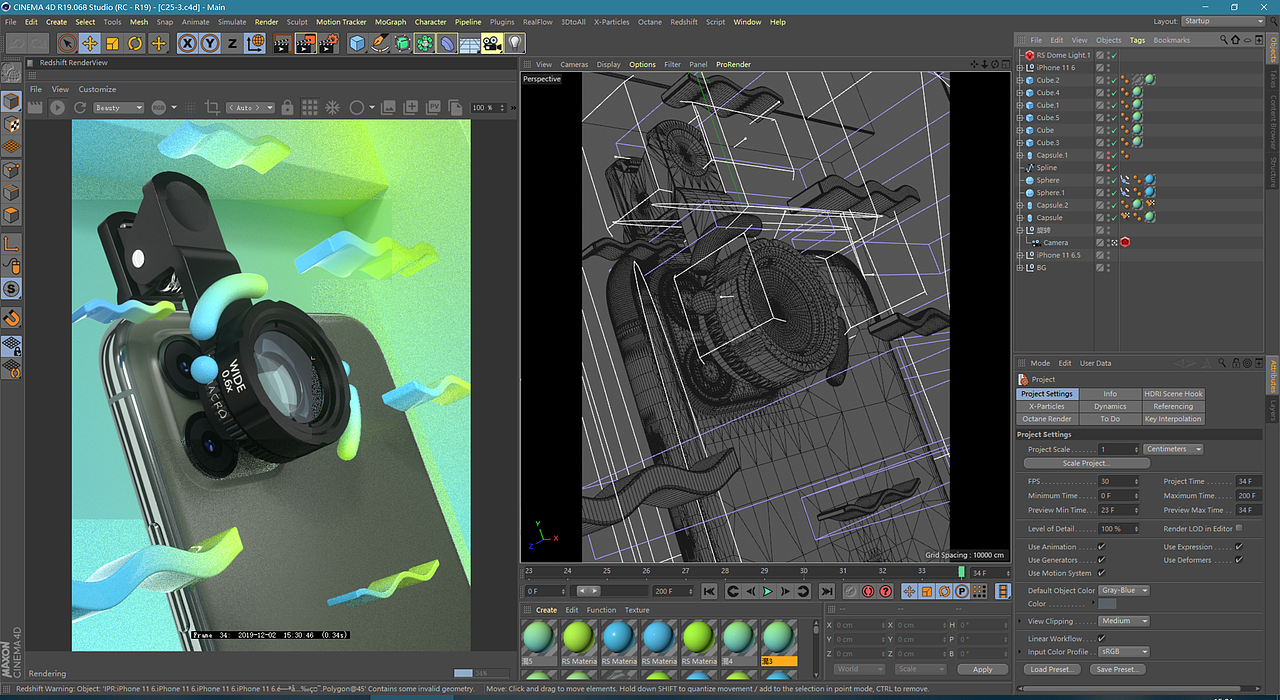Screen dimensions: 1280x700
Task: Open the Gray-Blue default object color dropdown
Action: (1124, 590)
